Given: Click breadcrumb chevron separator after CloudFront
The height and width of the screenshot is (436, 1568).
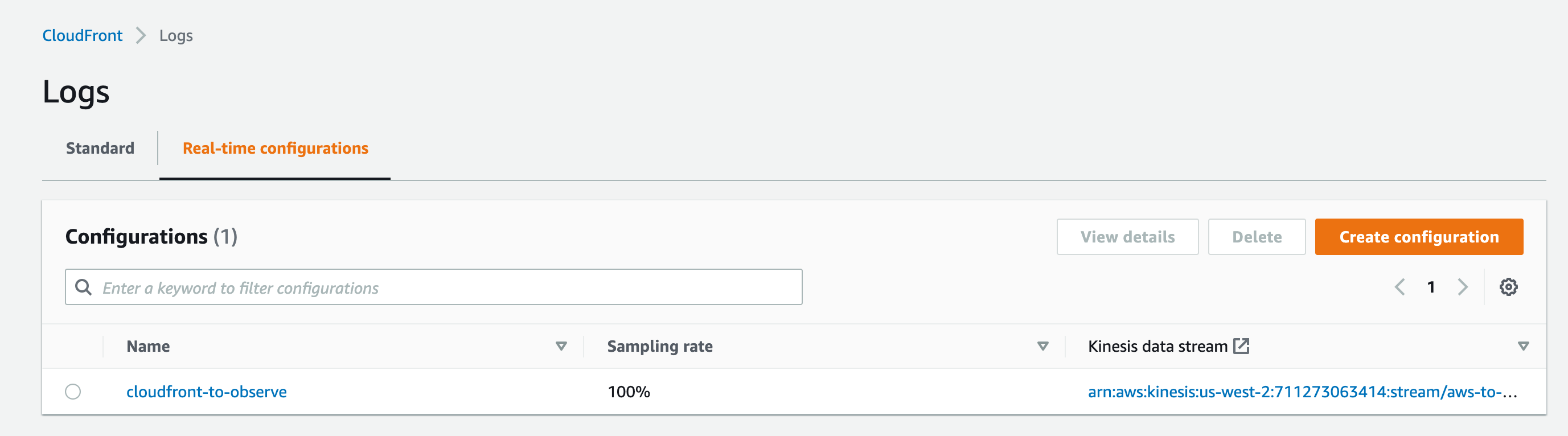Looking at the screenshot, I should click(x=141, y=35).
